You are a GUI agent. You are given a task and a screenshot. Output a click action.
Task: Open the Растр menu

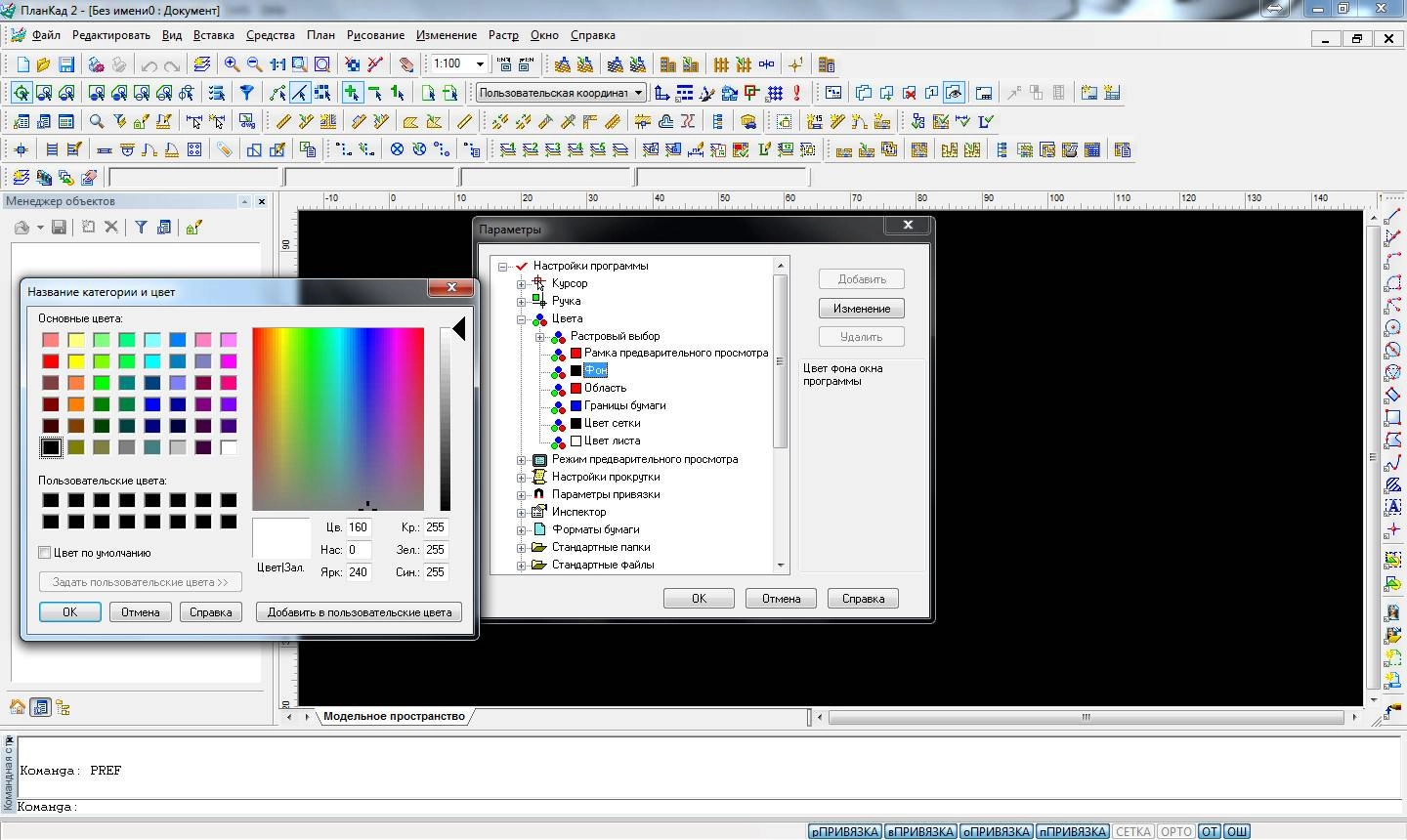pos(503,35)
